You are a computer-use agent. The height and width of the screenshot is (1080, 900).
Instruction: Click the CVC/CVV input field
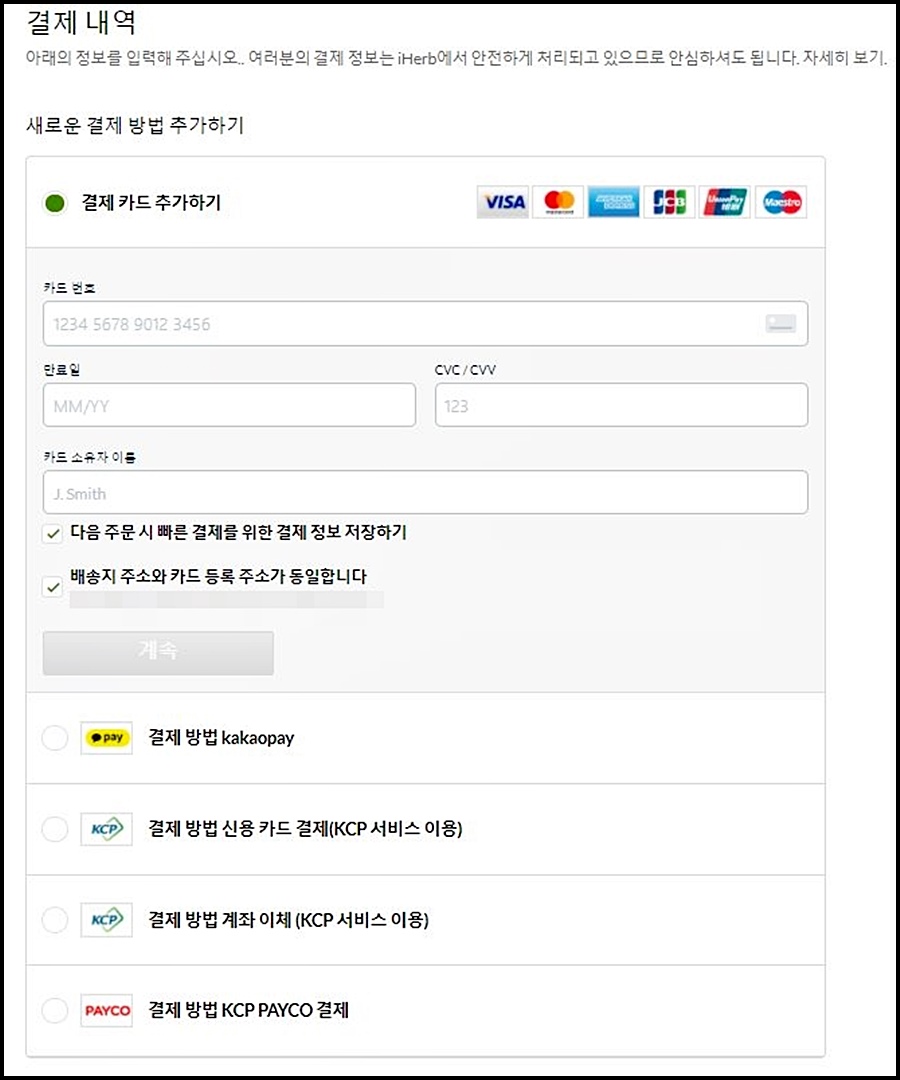tap(621, 404)
